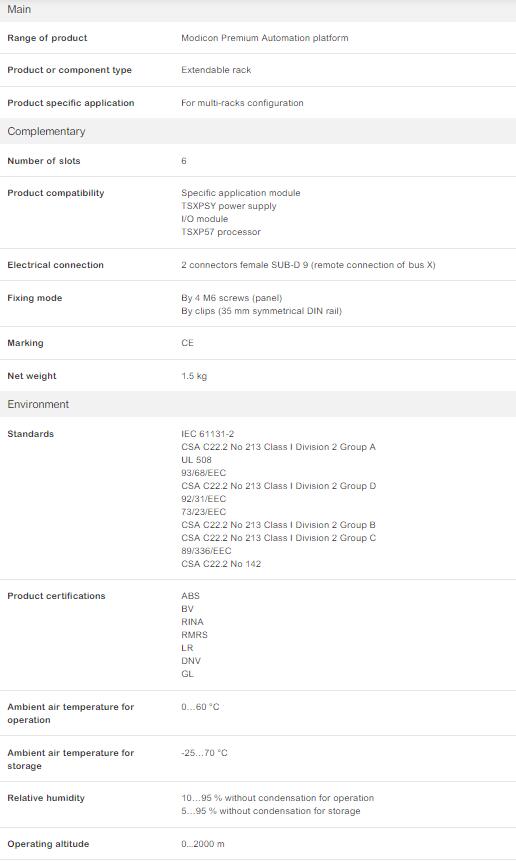Image resolution: width=516 pixels, height=862 pixels.
Task: Select the Electrical connection label
Action: [x=56, y=265]
